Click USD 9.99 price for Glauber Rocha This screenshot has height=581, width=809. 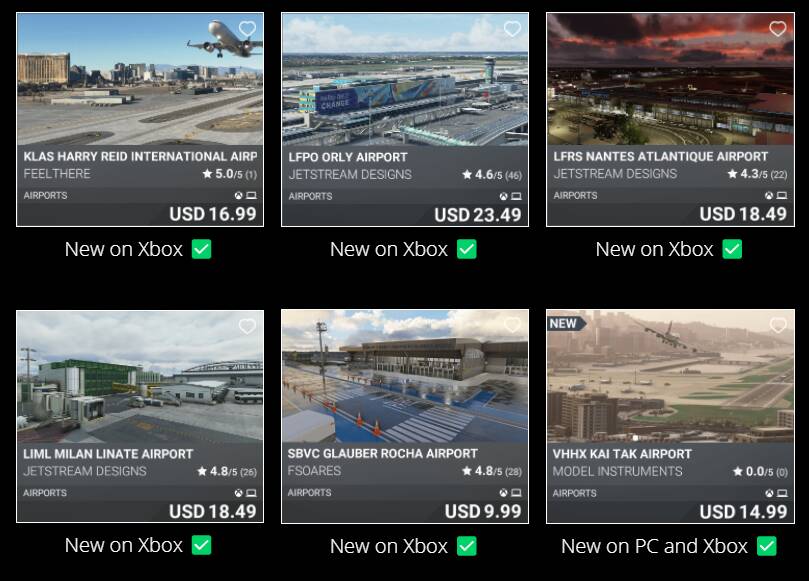(x=483, y=511)
